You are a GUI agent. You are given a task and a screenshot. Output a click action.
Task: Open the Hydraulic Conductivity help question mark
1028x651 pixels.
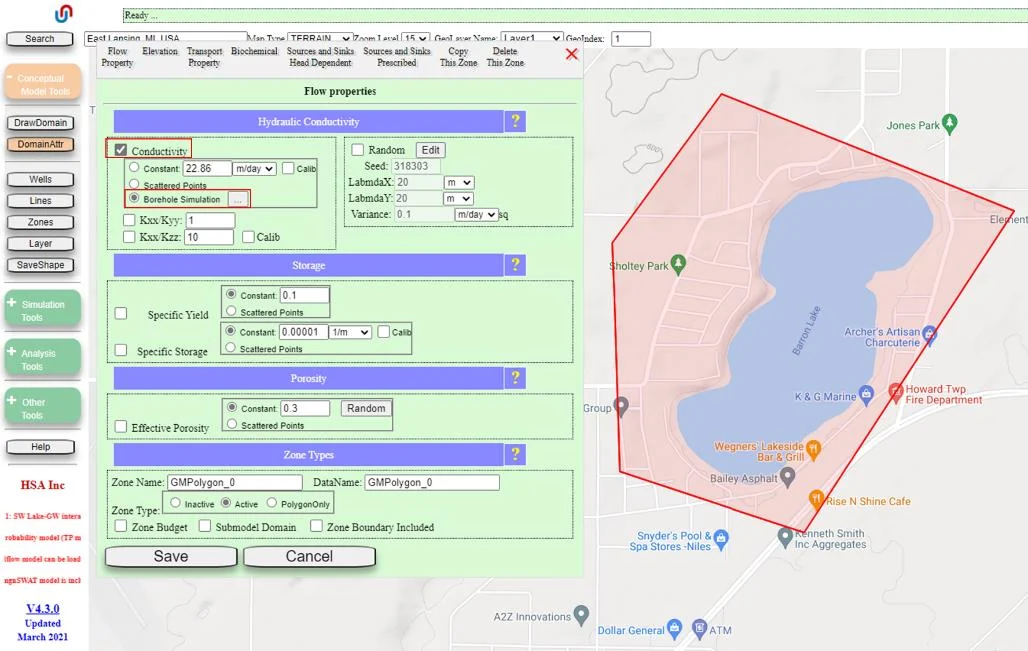[x=515, y=121]
